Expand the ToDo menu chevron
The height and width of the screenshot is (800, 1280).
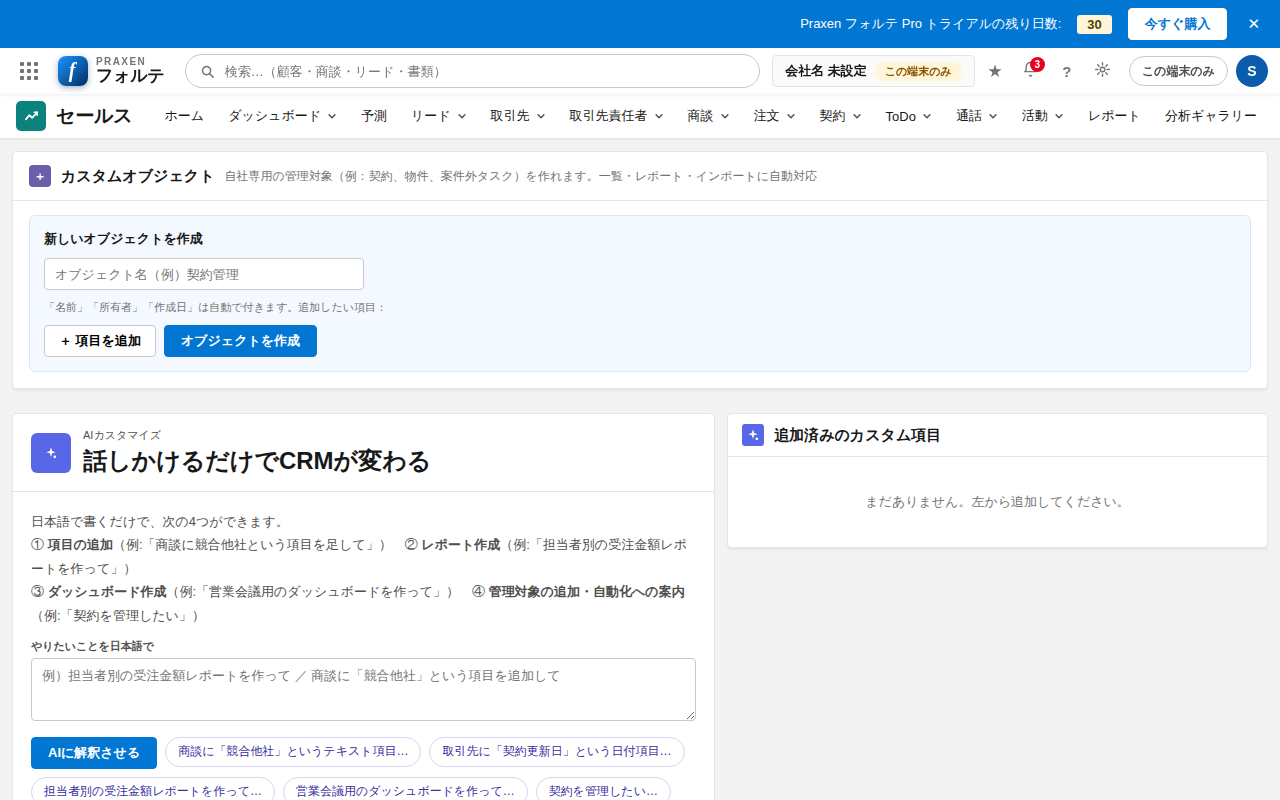(927, 116)
